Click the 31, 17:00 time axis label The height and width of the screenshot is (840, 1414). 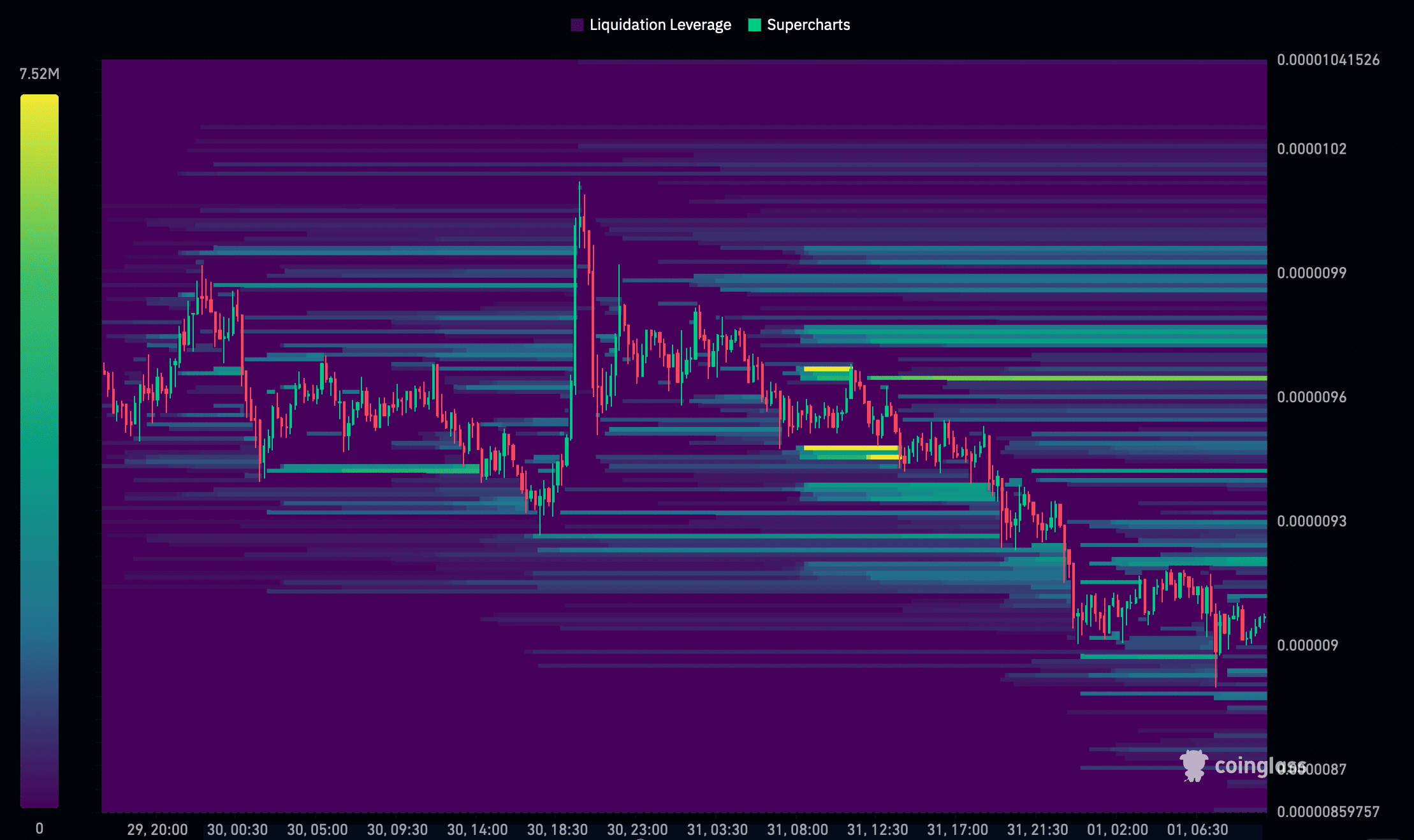pyautogui.click(x=958, y=829)
